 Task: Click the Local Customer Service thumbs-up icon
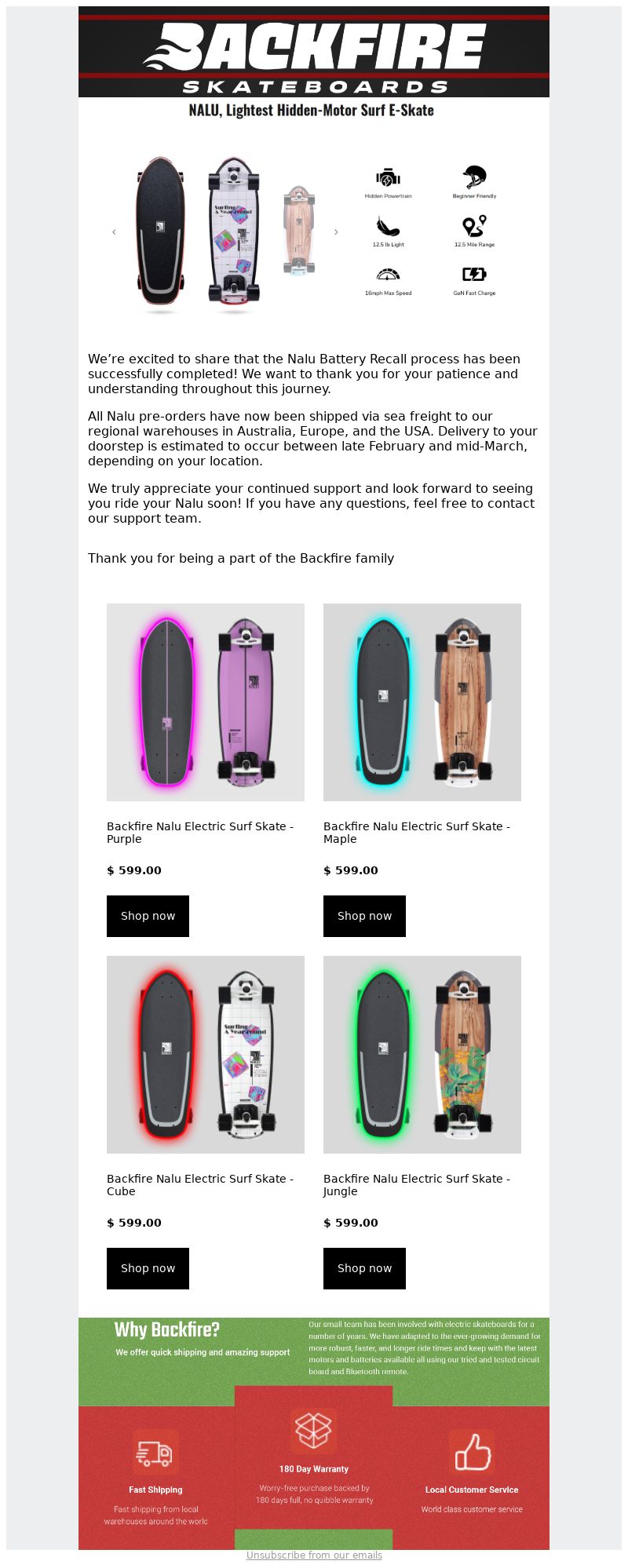point(472,1453)
